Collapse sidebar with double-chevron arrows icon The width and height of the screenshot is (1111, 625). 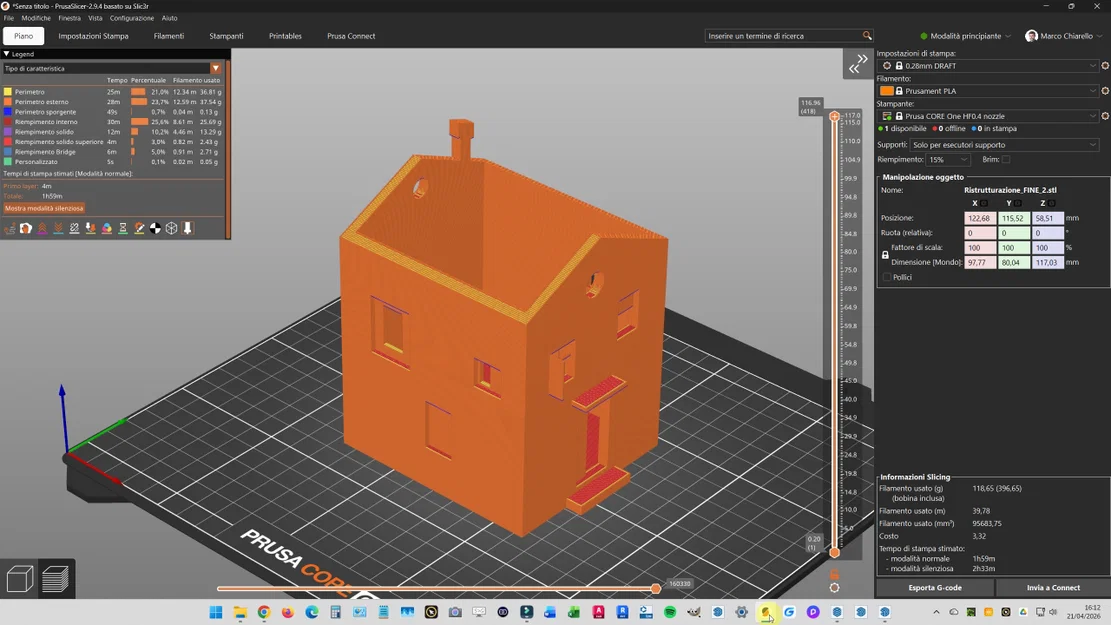pos(858,64)
